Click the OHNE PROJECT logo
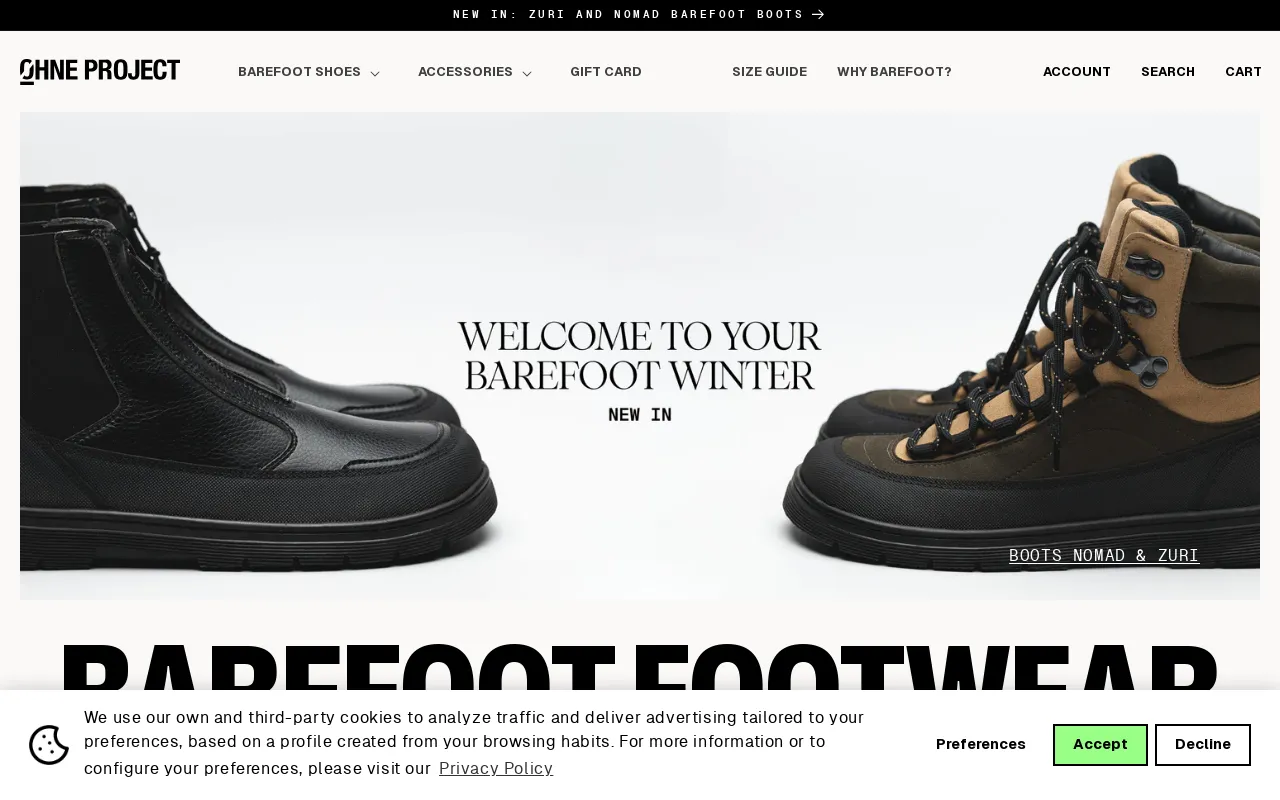Viewport: 1280px width, 800px height. [100, 72]
